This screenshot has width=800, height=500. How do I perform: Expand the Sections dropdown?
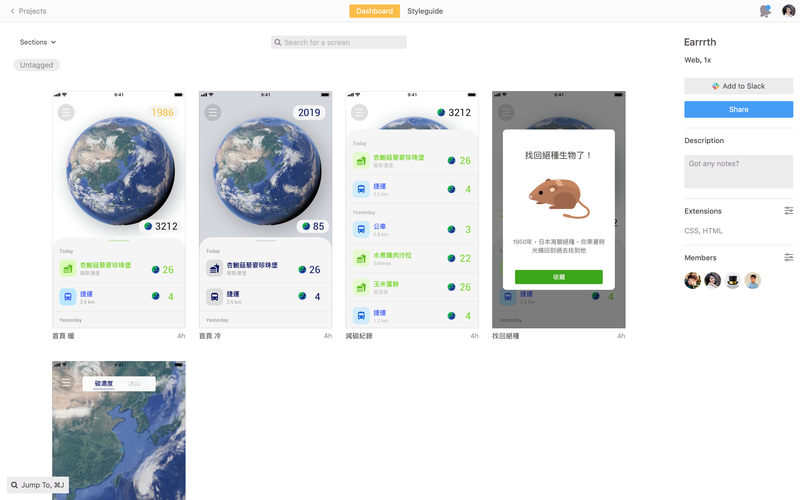(38, 42)
